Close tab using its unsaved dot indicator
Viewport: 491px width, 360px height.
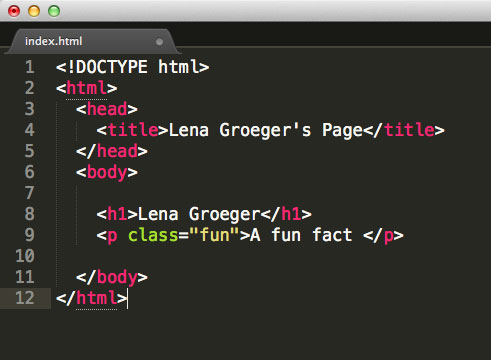pos(159,42)
